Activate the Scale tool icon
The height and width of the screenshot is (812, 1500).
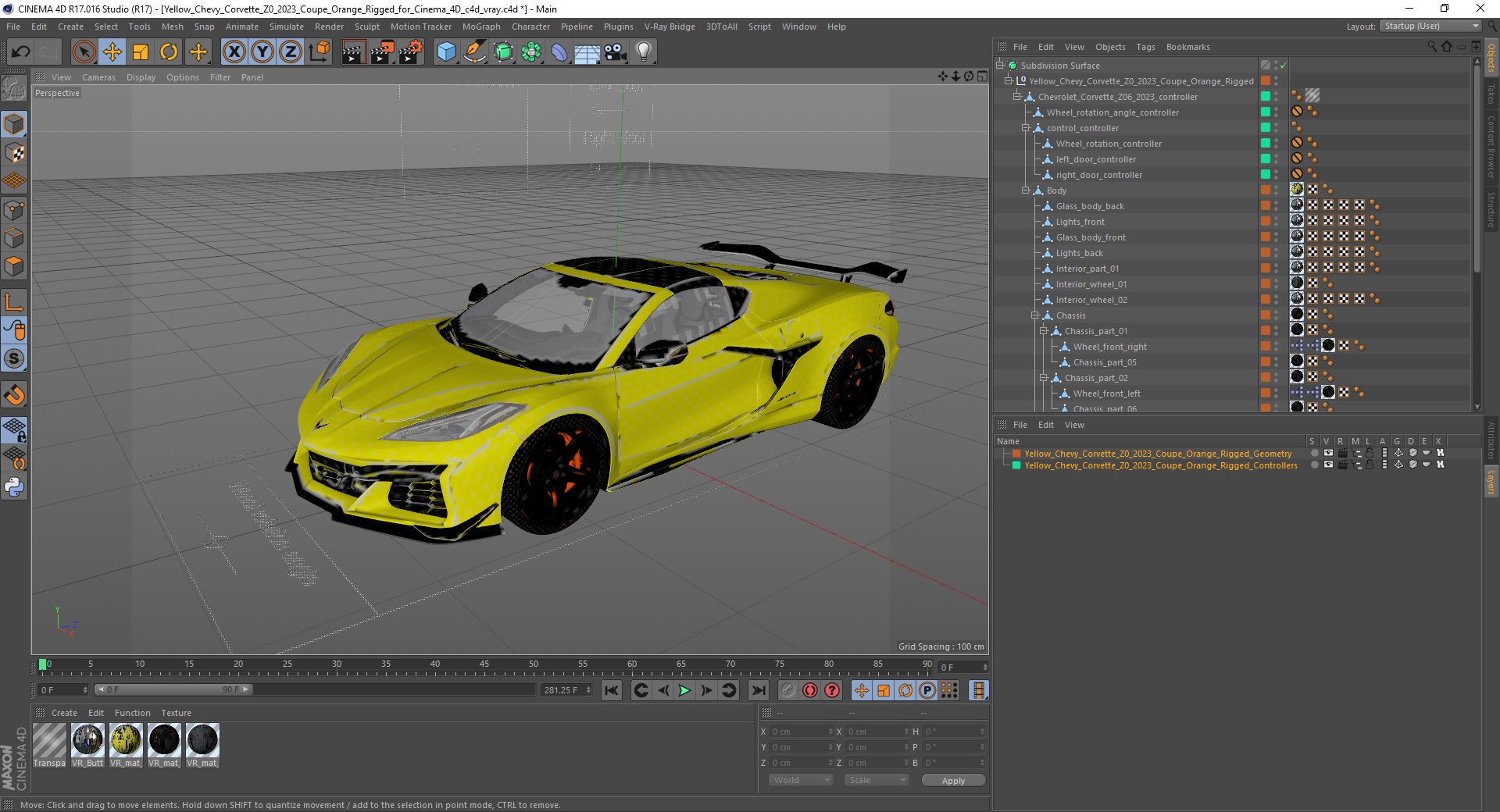(x=141, y=52)
